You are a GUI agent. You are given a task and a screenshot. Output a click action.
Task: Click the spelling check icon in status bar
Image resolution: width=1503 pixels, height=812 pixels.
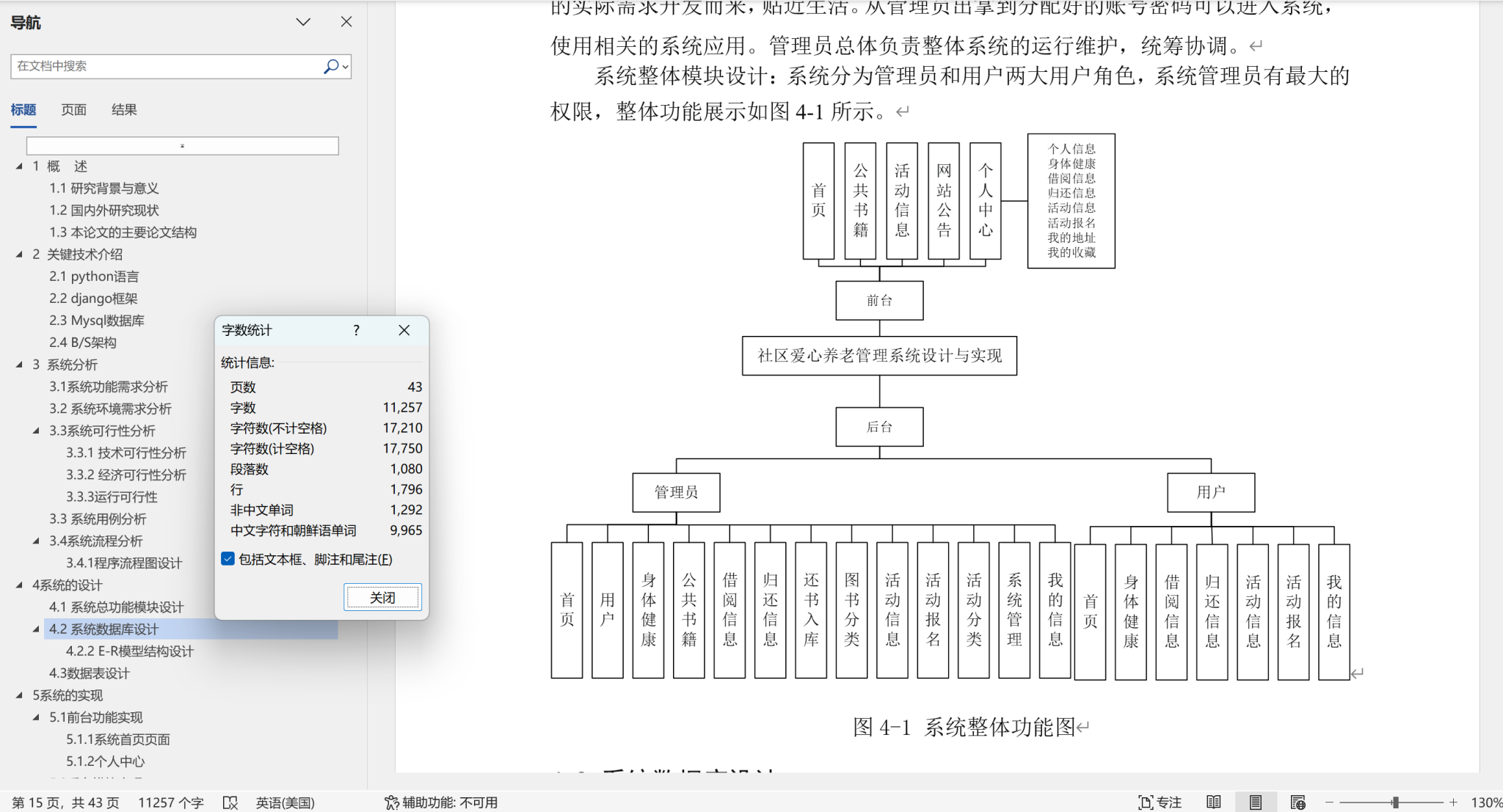tap(230, 802)
